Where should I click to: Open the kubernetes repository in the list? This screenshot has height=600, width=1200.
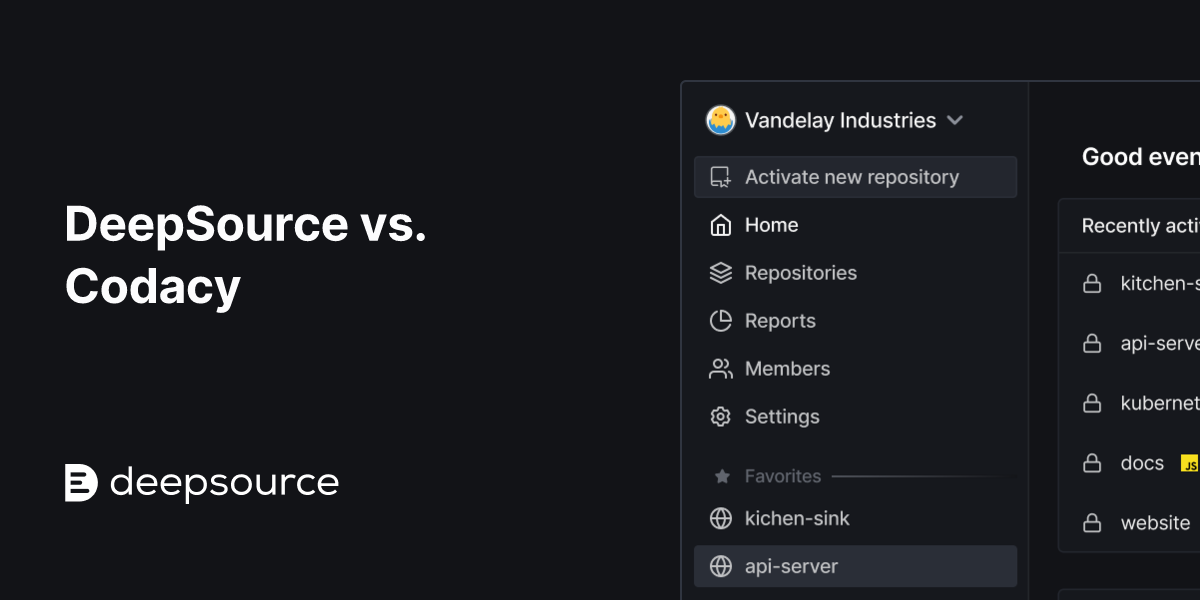[x=1160, y=403]
